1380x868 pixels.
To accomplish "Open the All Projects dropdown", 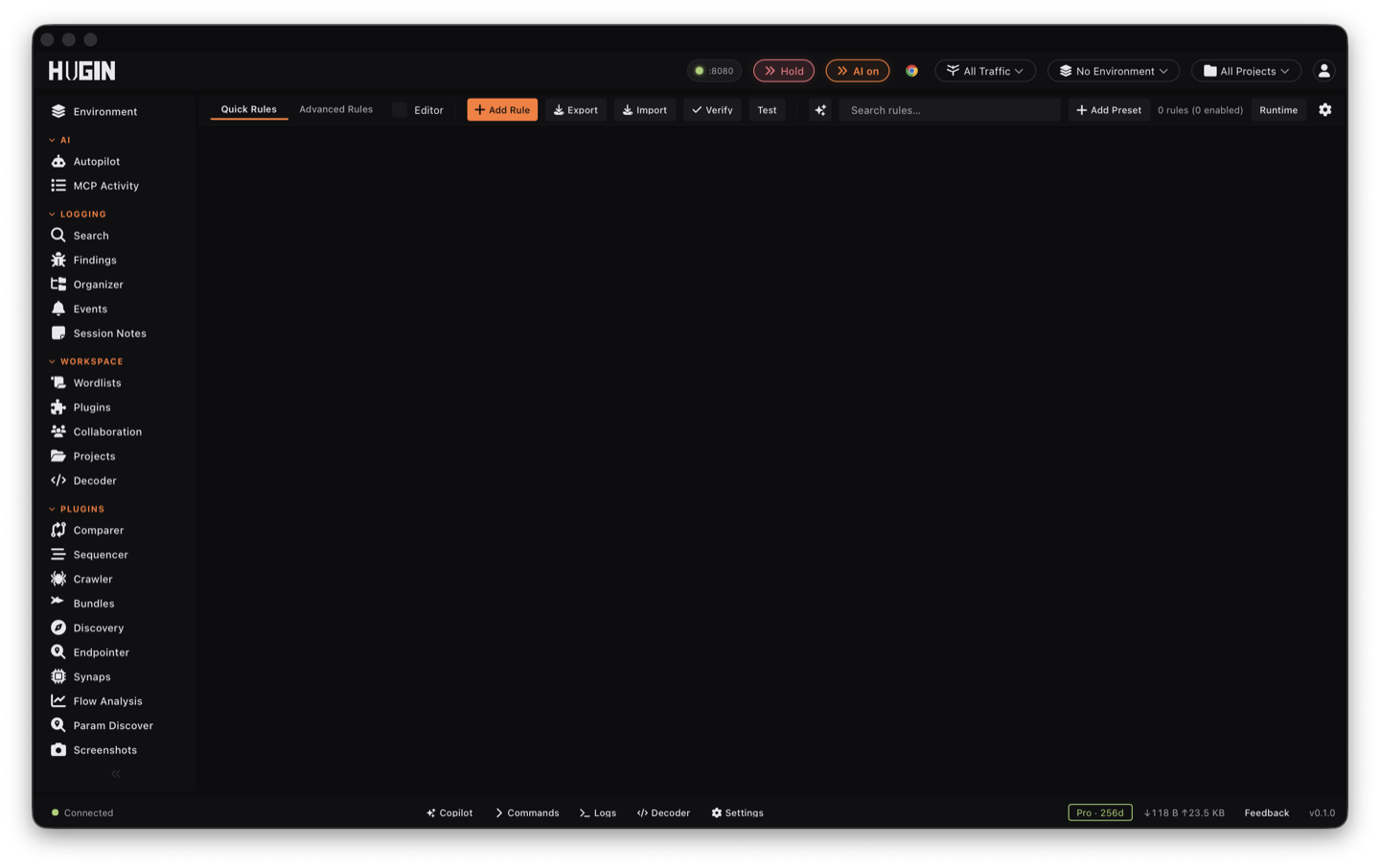I will (x=1246, y=71).
